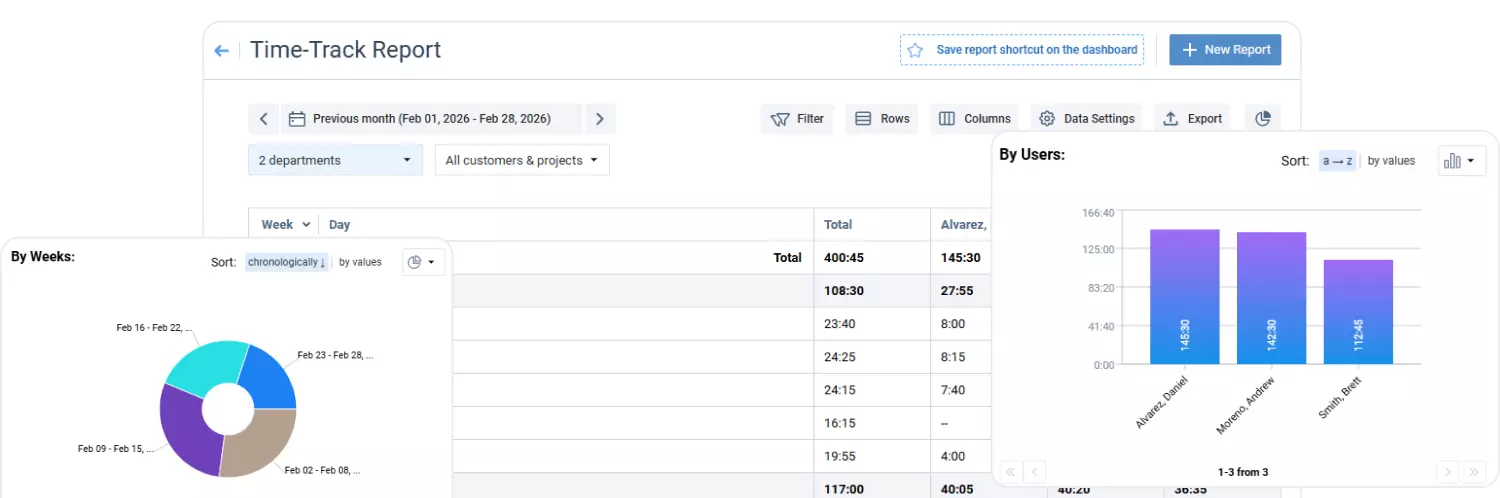Expand the 2 departments dropdown
1500x498 pixels.
tap(334, 160)
